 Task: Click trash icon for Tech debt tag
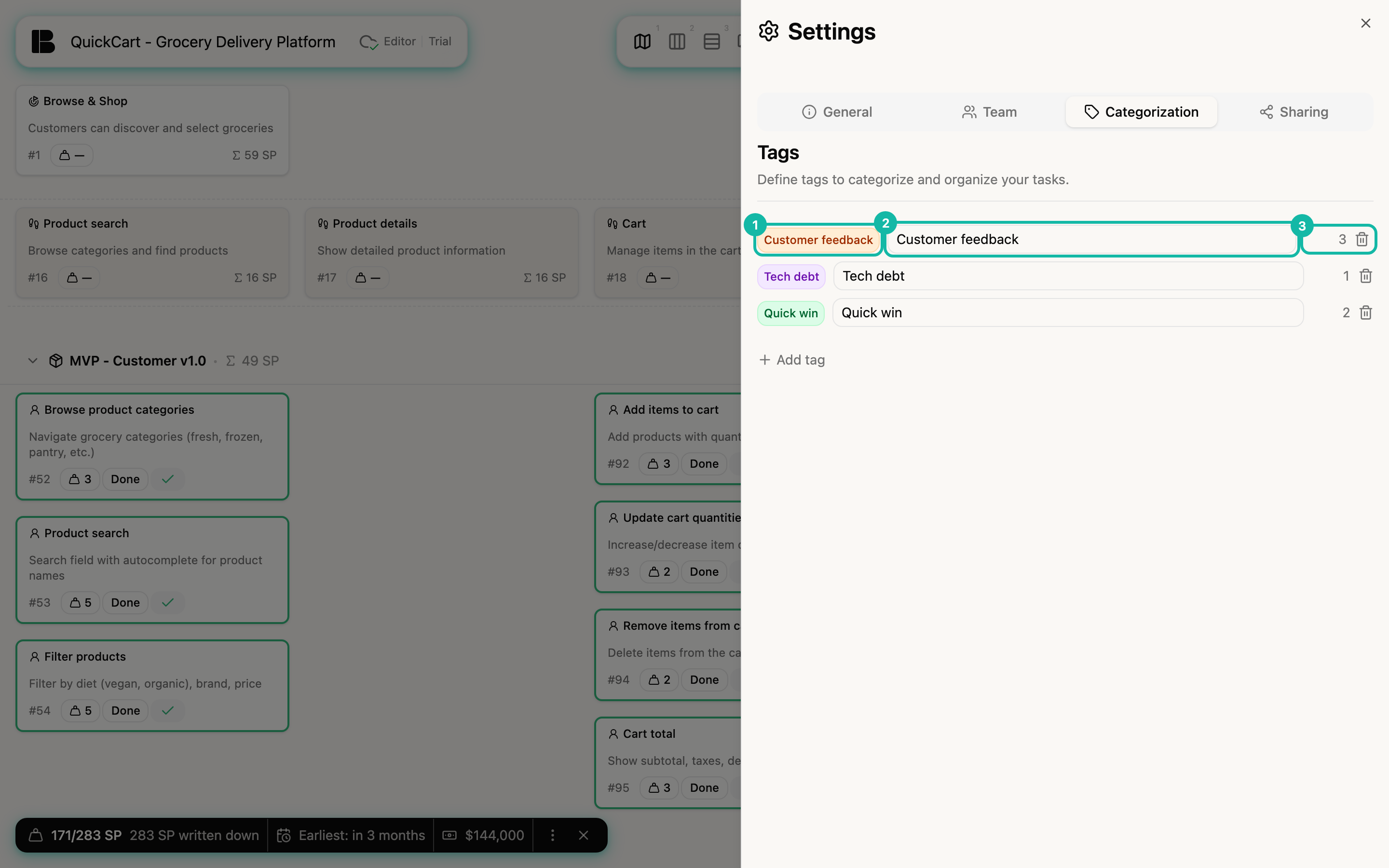[1365, 276]
